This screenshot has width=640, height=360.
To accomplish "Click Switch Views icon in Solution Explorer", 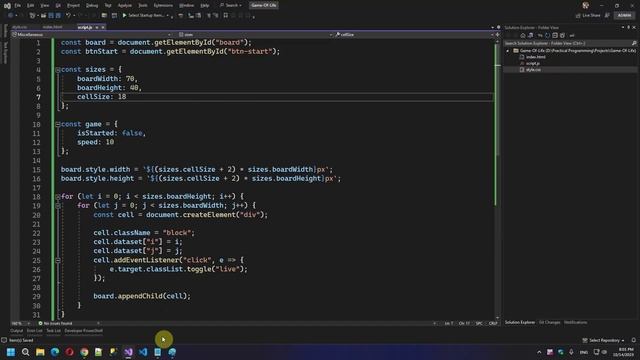I will [x=530, y=36].
